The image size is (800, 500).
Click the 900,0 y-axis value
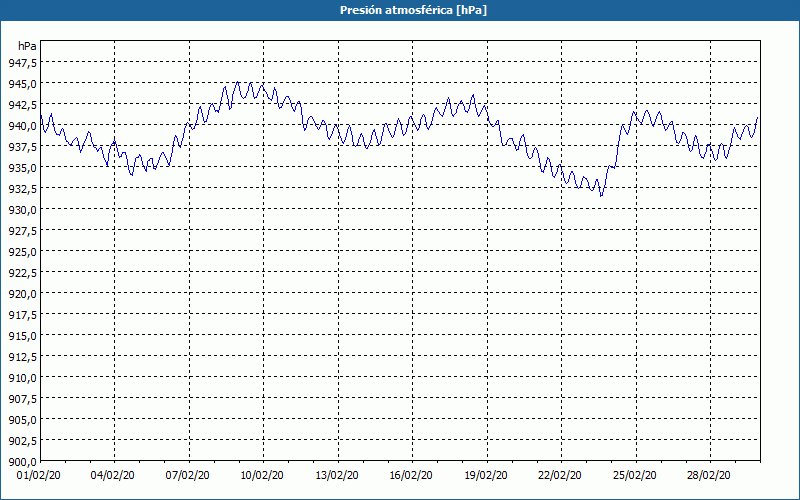22,462
